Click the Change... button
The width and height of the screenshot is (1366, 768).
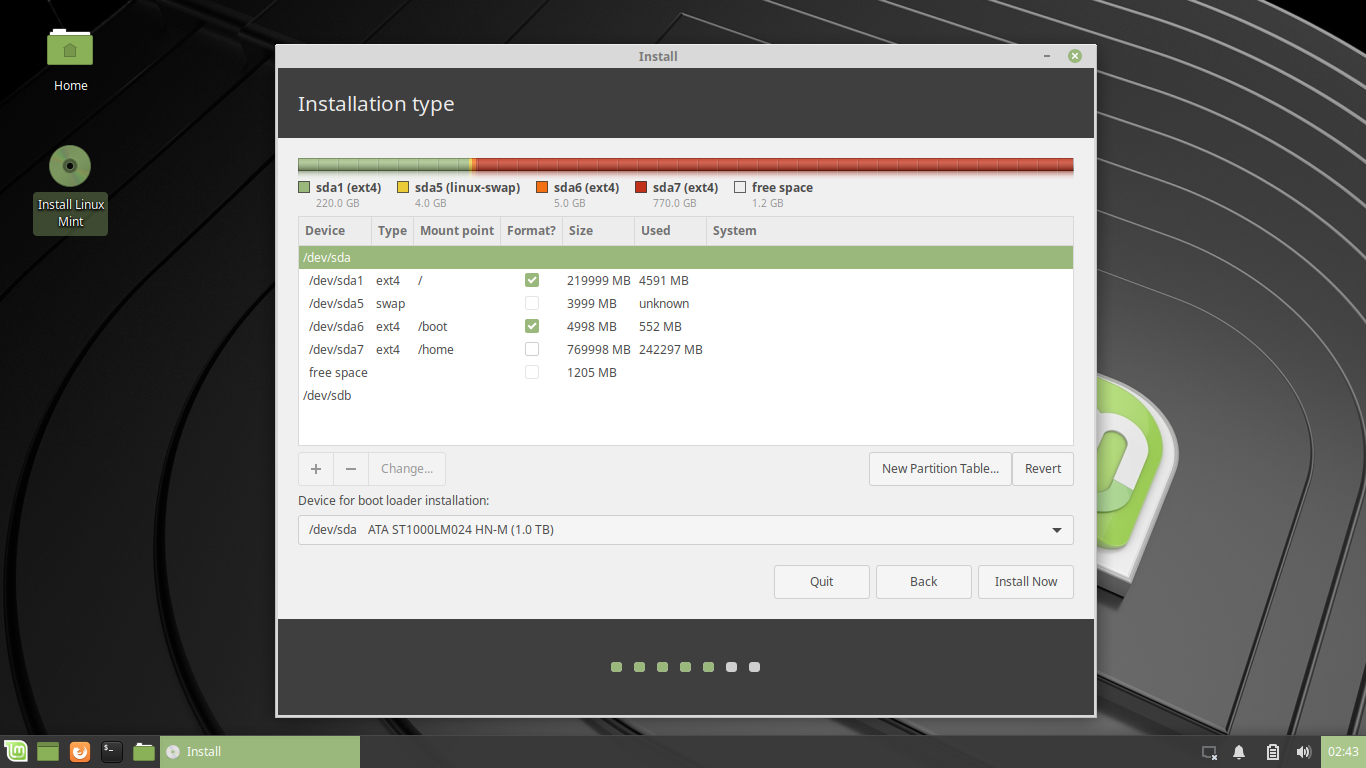pos(407,469)
